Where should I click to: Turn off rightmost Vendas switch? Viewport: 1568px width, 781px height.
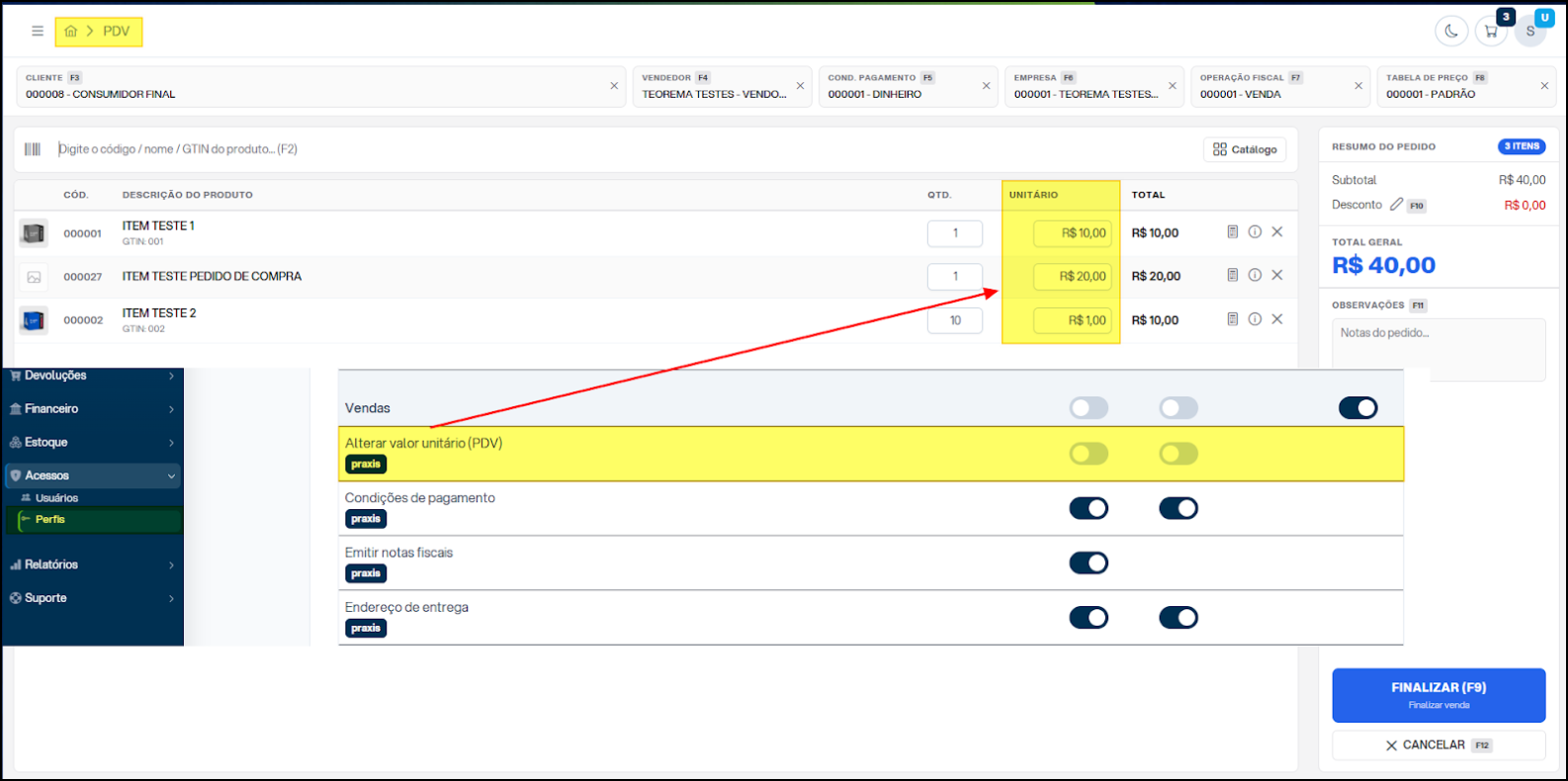(1358, 407)
